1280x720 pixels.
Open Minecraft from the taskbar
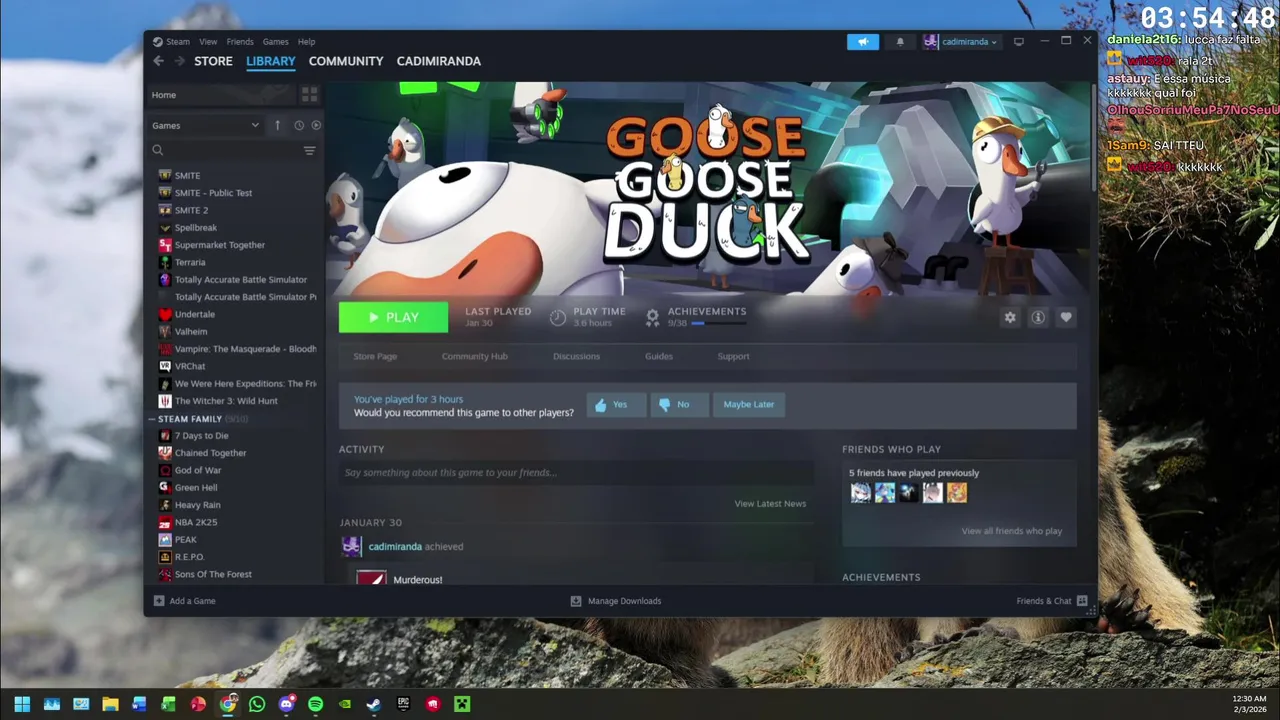(462, 704)
